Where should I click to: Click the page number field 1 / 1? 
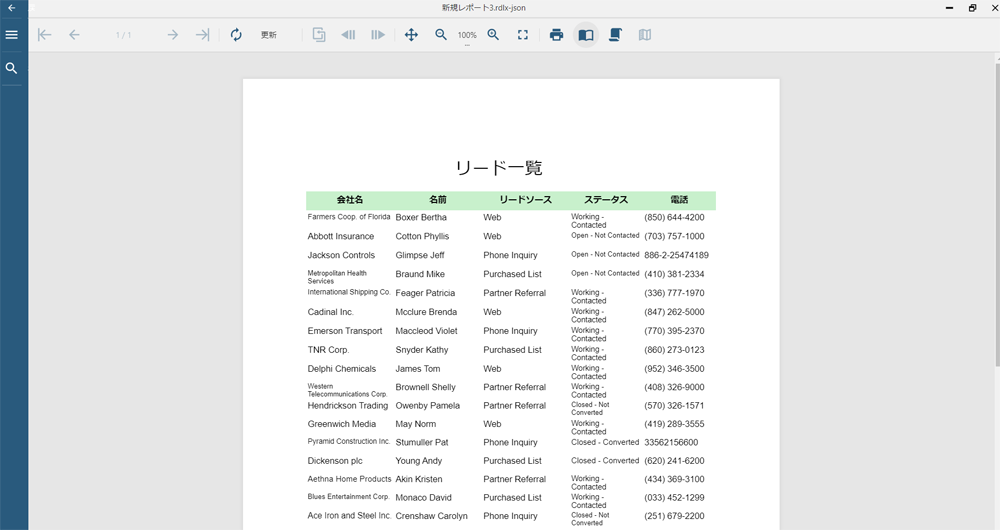click(123, 35)
